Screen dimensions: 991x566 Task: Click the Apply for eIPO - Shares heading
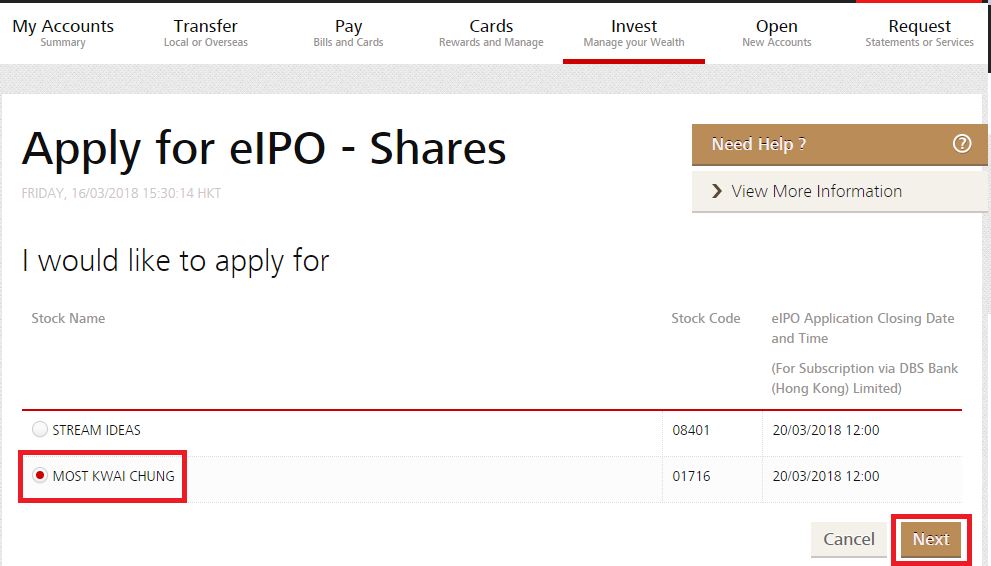tap(264, 149)
